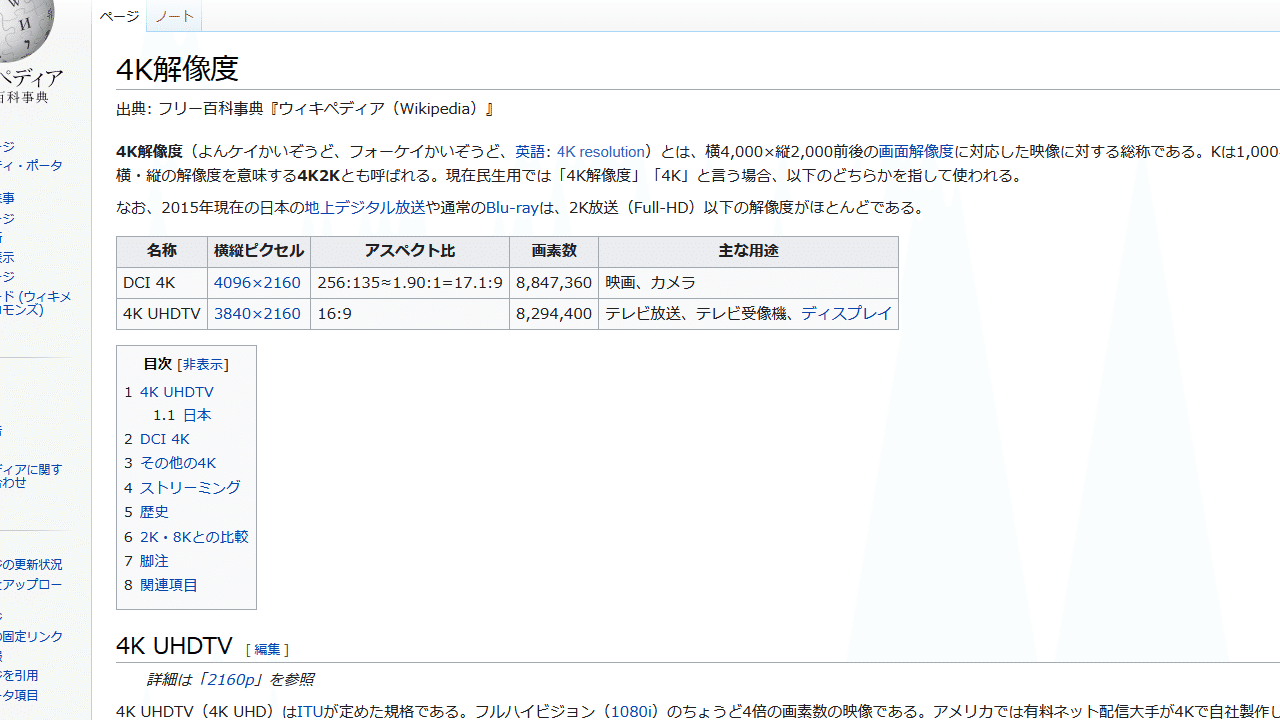Open ファイルをアップロード in the sidebar

pyautogui.click(x=30, y=584)
